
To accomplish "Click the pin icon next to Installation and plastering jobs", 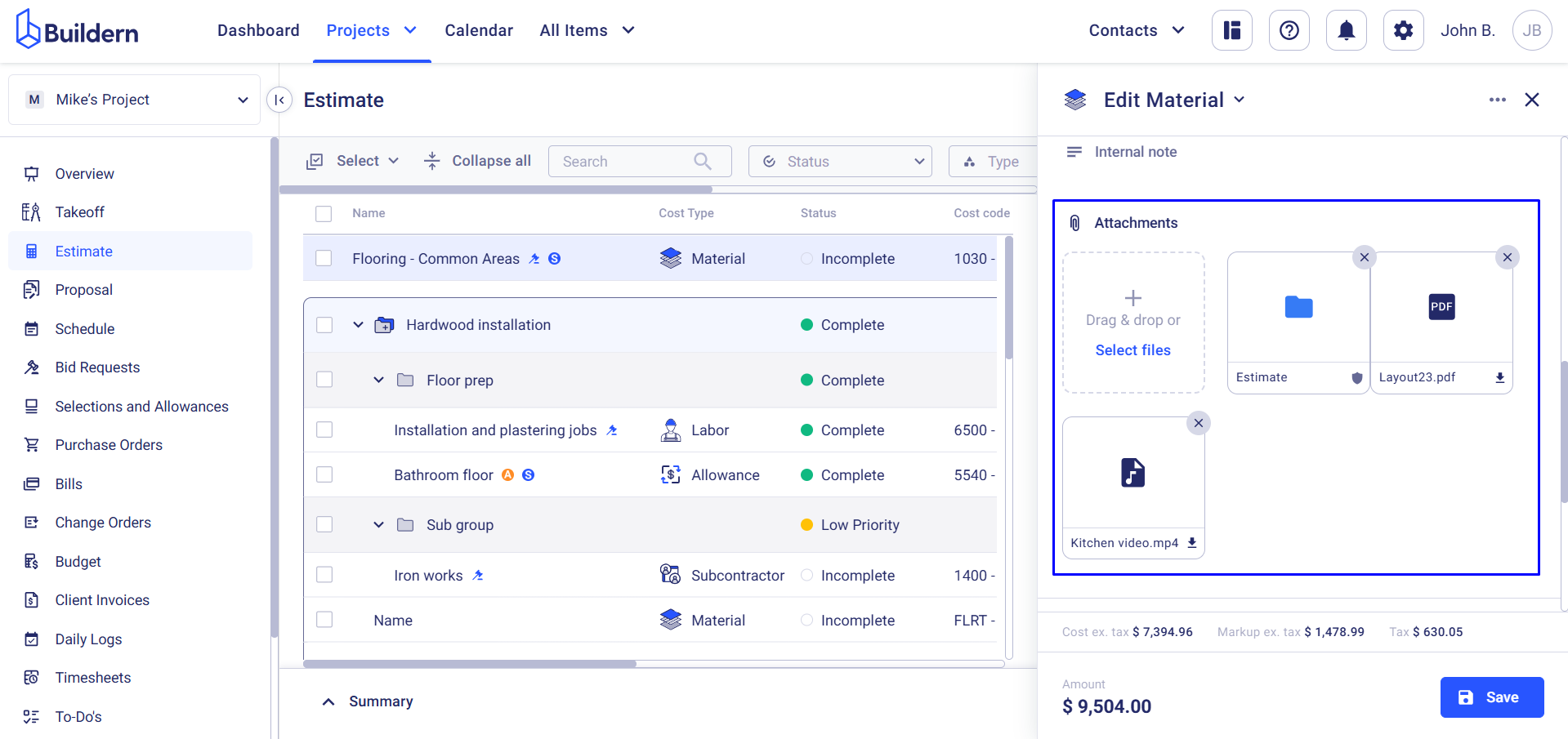I will [x=612, y=430].
